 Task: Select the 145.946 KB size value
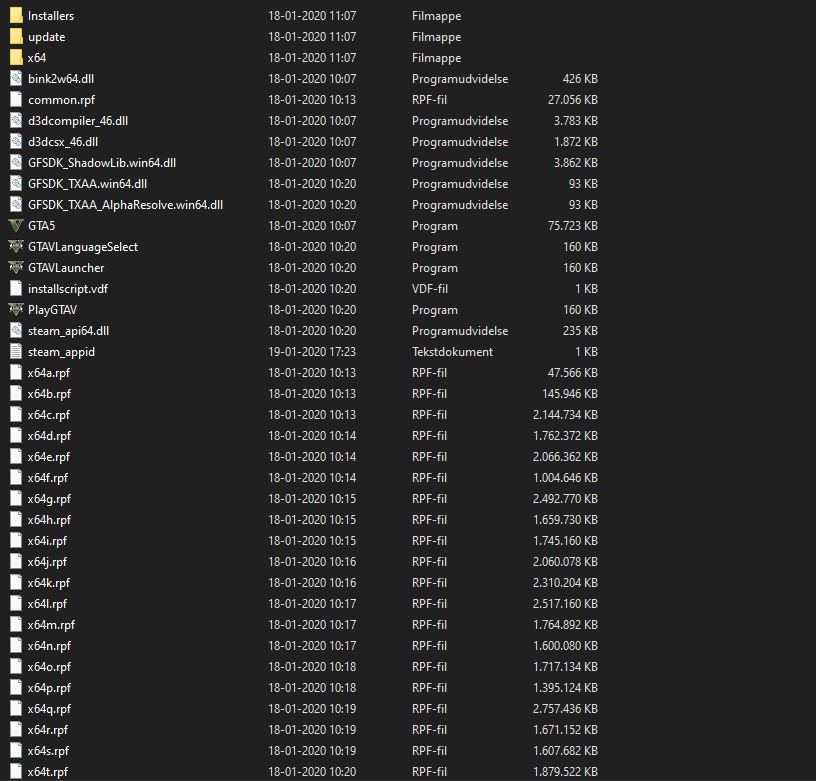(570, 394)
